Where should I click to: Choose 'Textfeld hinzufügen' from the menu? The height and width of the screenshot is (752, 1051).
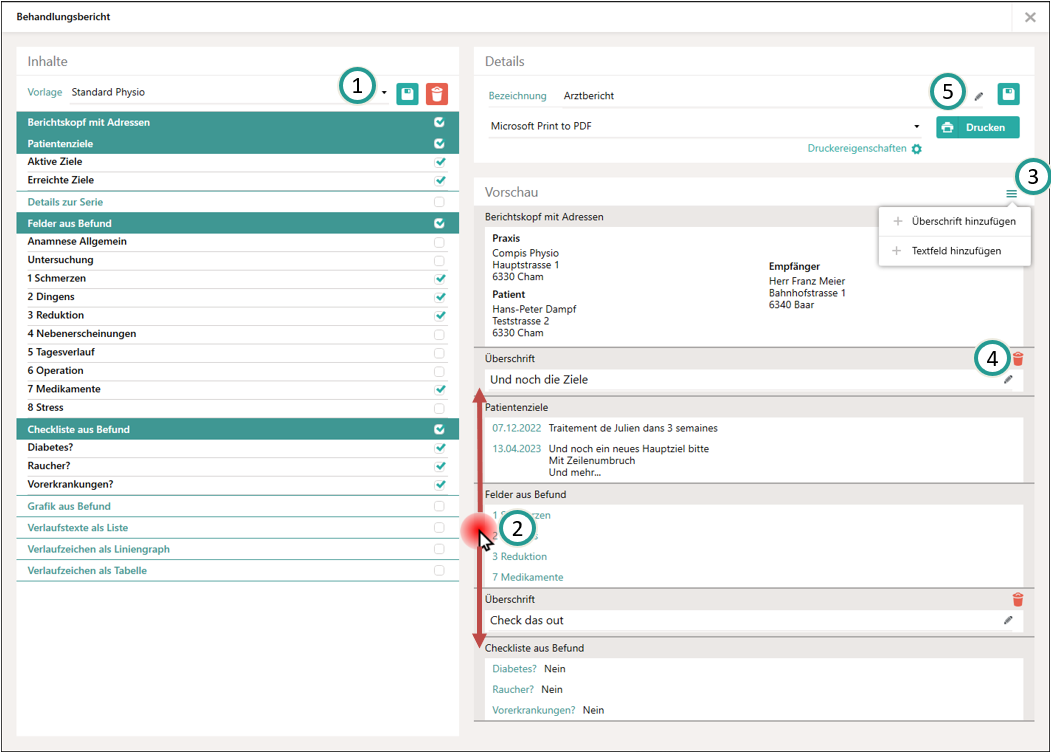click(x=956, y=251)
